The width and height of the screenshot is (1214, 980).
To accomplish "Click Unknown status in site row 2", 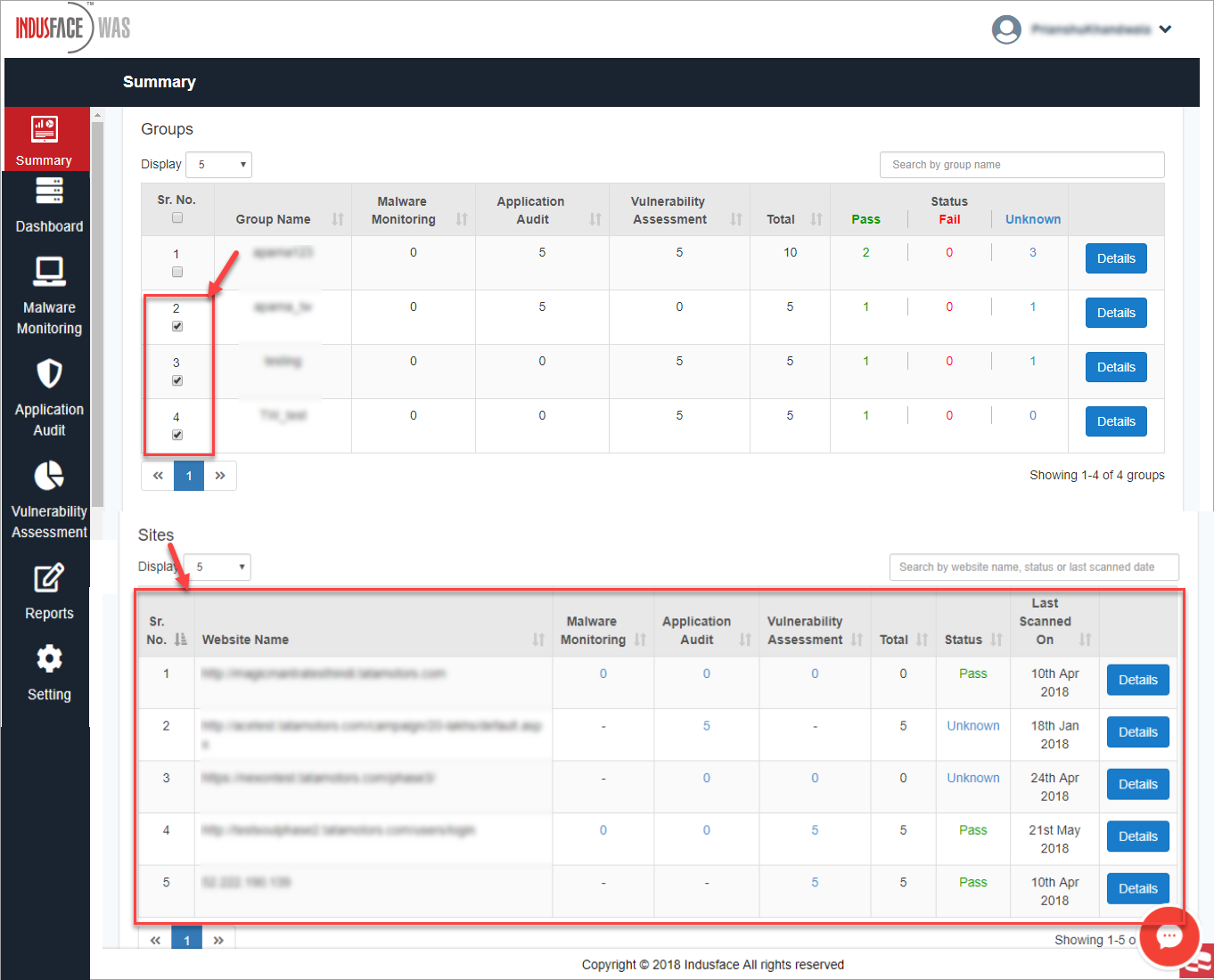I will click(x=973, y=726).
